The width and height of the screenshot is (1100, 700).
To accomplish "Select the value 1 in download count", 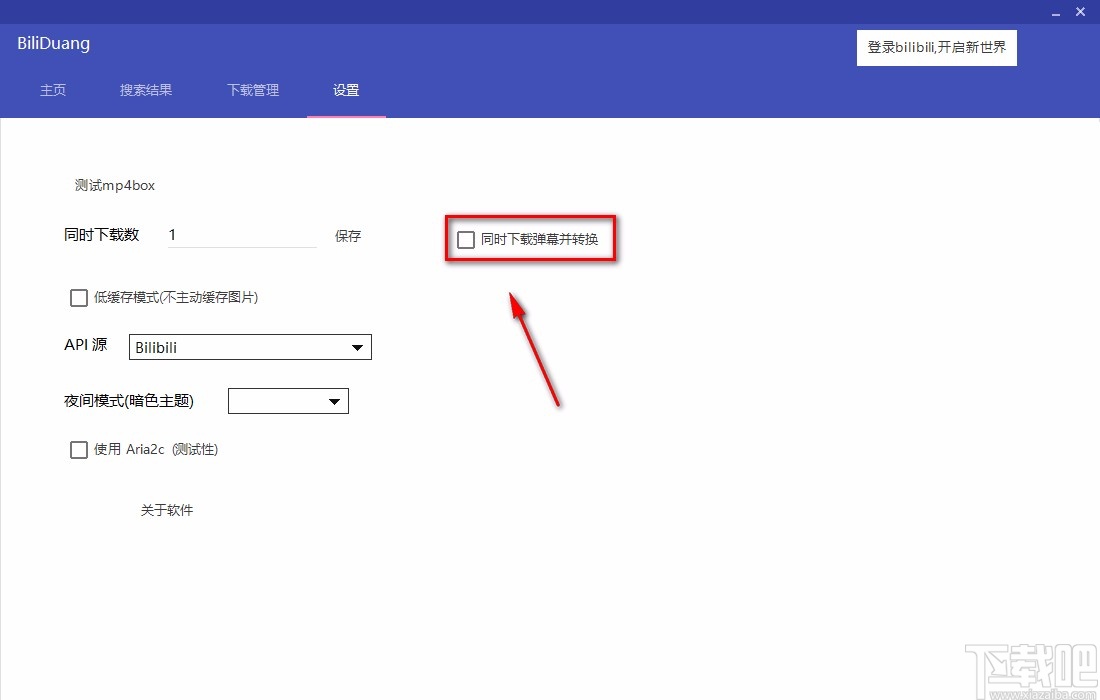I will click(x=172, y=234).
